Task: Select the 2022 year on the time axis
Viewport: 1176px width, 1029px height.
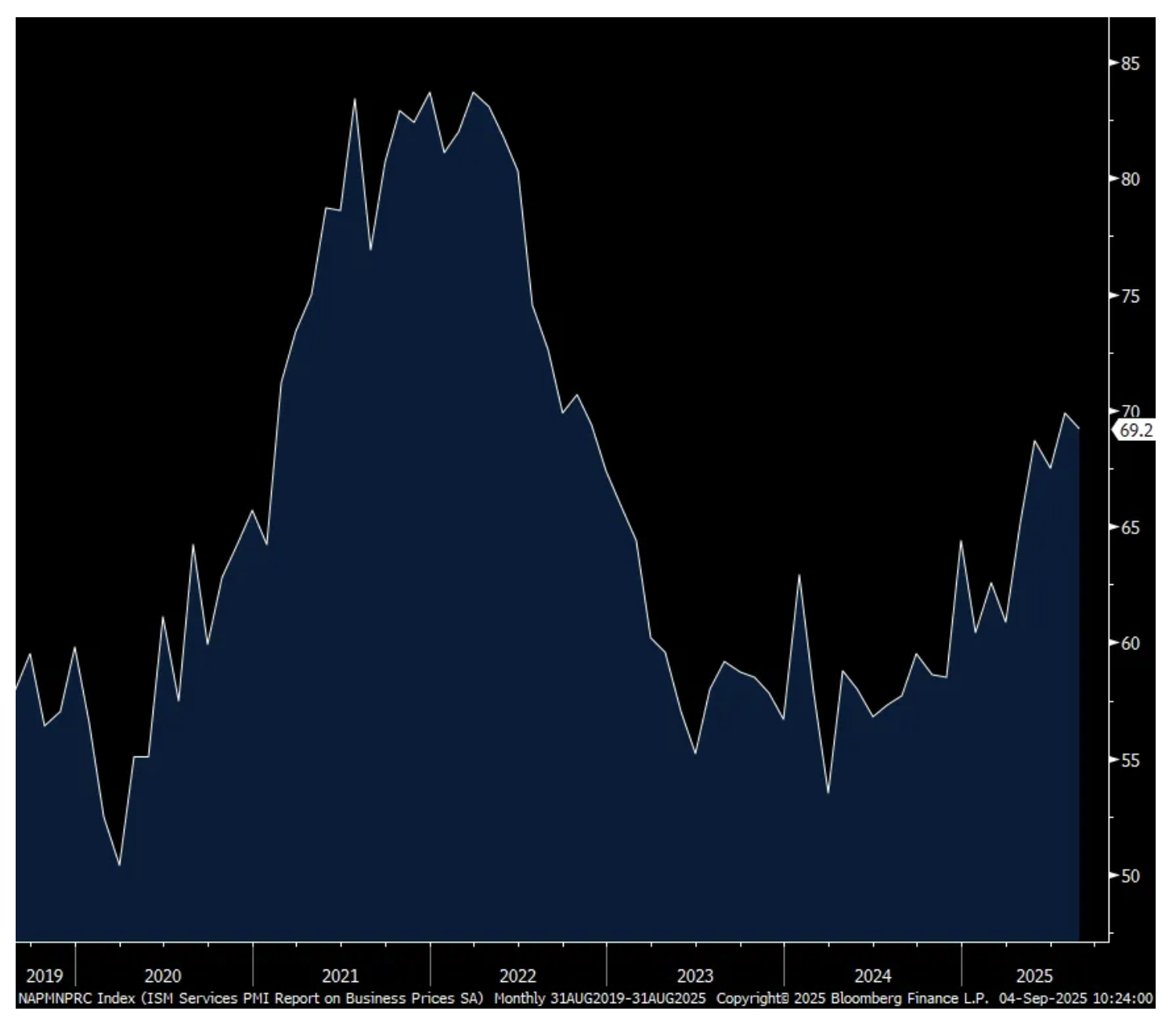Action: (x=518, y=976)
